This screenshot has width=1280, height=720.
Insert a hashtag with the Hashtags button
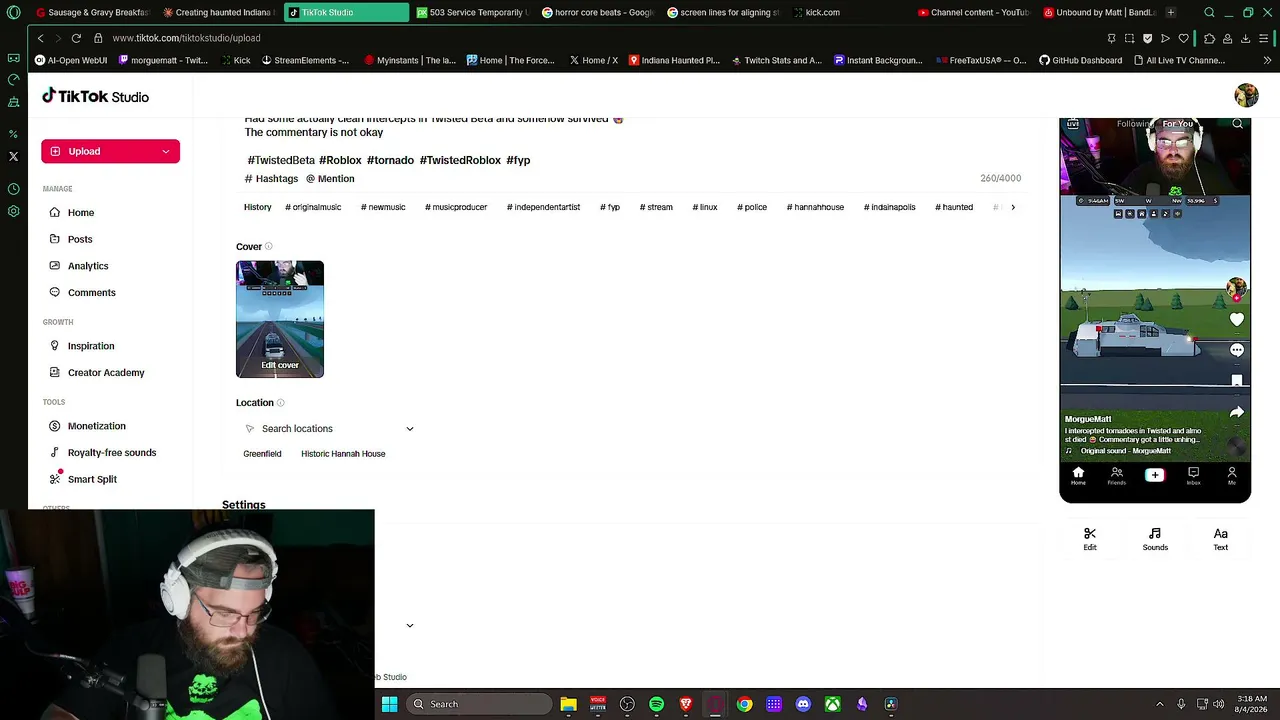click(271, 179)
